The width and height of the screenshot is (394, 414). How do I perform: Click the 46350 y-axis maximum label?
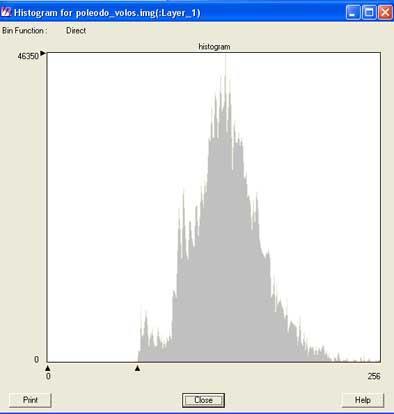click(28, 56)
